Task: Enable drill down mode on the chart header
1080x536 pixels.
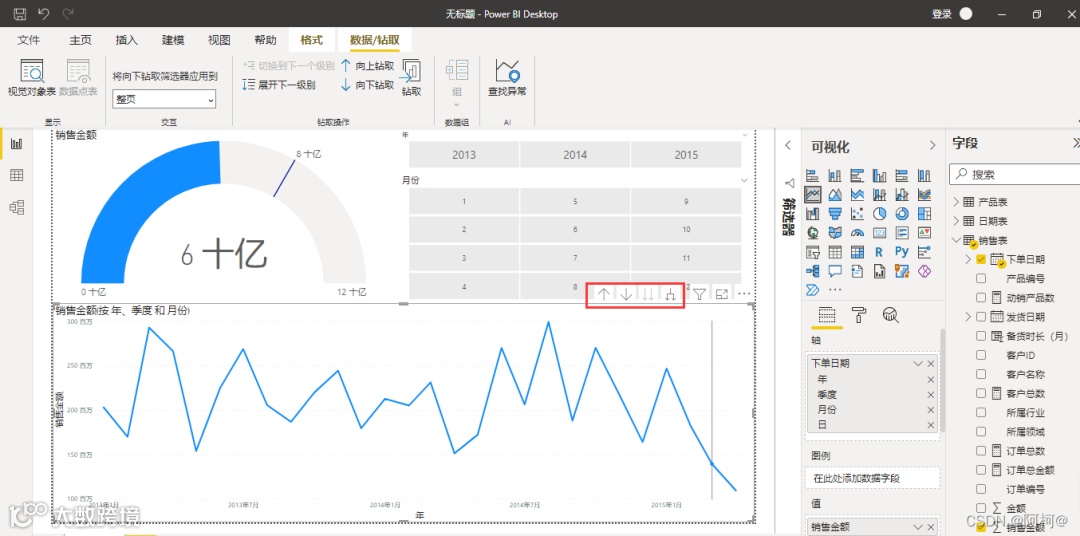Action: 625,295
